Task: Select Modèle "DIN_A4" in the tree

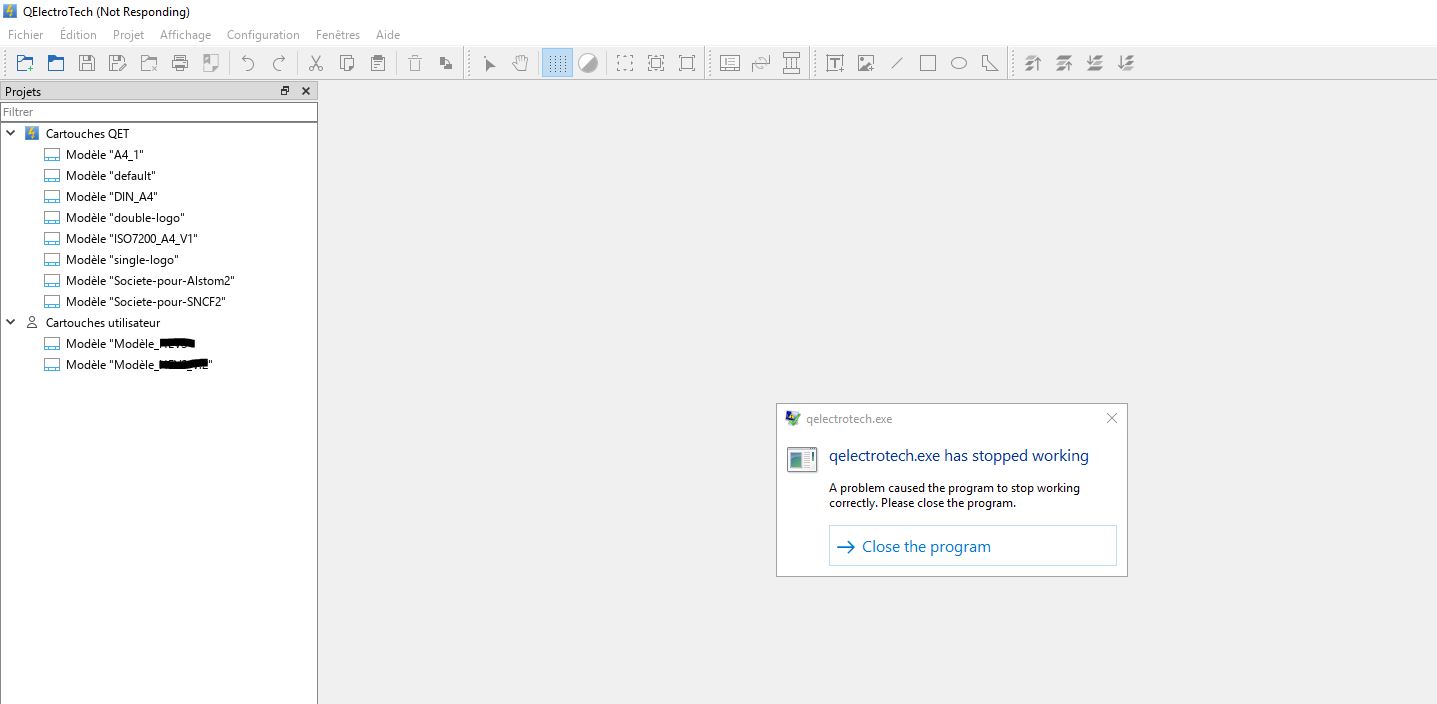Action: pos(111,197)
